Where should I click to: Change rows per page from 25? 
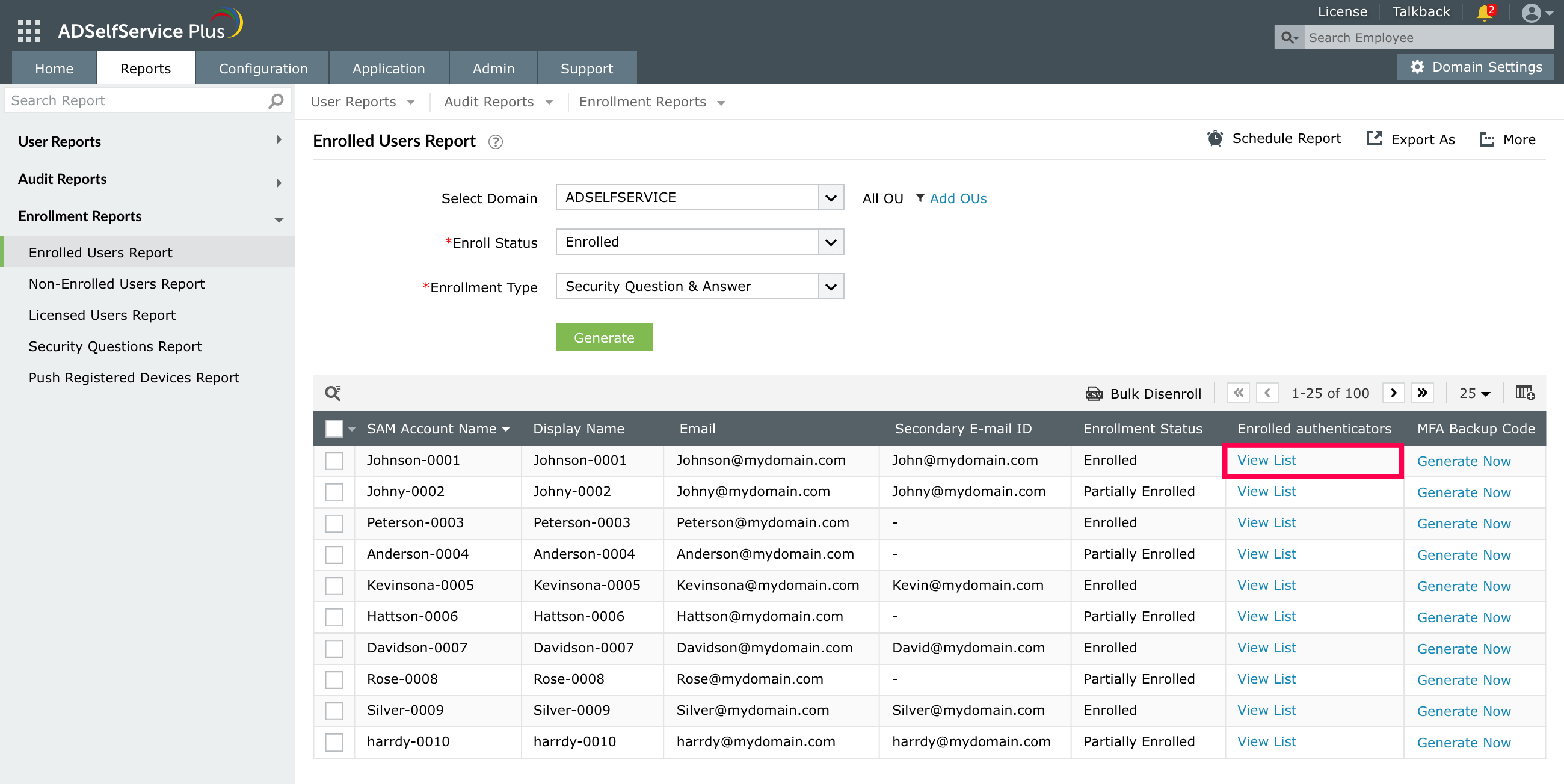(x=1474, y=394)
